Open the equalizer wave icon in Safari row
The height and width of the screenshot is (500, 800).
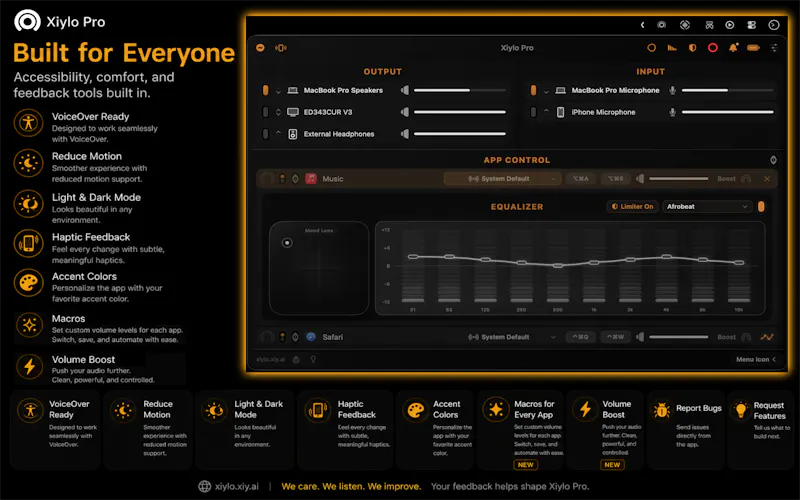(x=767, y=337)
